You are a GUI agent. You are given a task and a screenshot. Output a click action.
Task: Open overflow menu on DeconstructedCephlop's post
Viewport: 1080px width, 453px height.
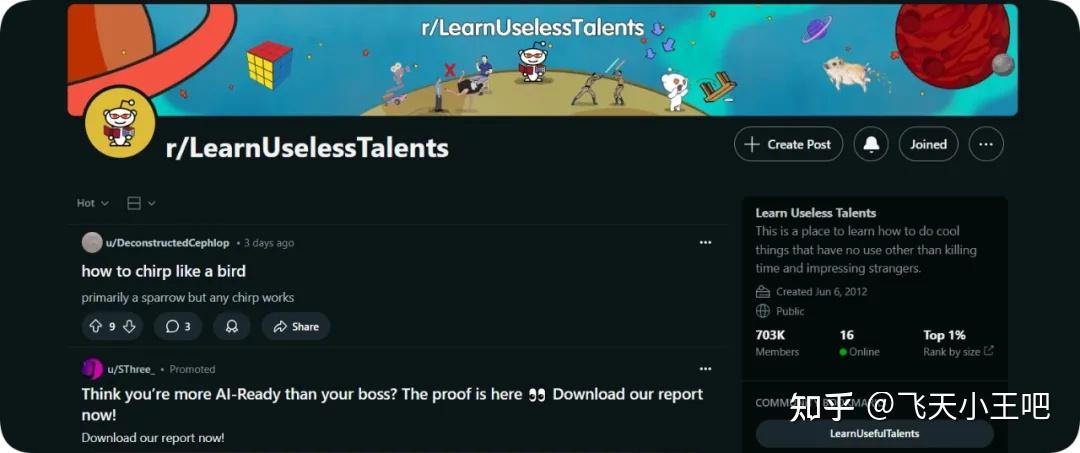(705, 242)
